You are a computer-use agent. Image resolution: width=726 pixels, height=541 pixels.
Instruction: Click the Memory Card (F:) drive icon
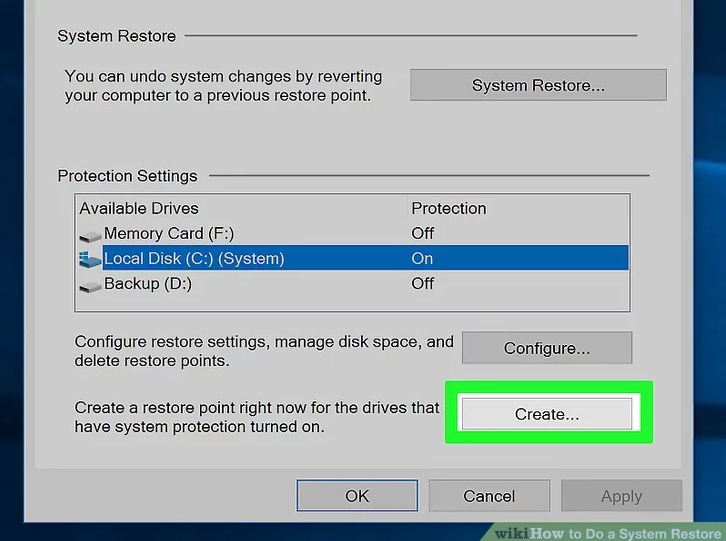coord(90,235)
